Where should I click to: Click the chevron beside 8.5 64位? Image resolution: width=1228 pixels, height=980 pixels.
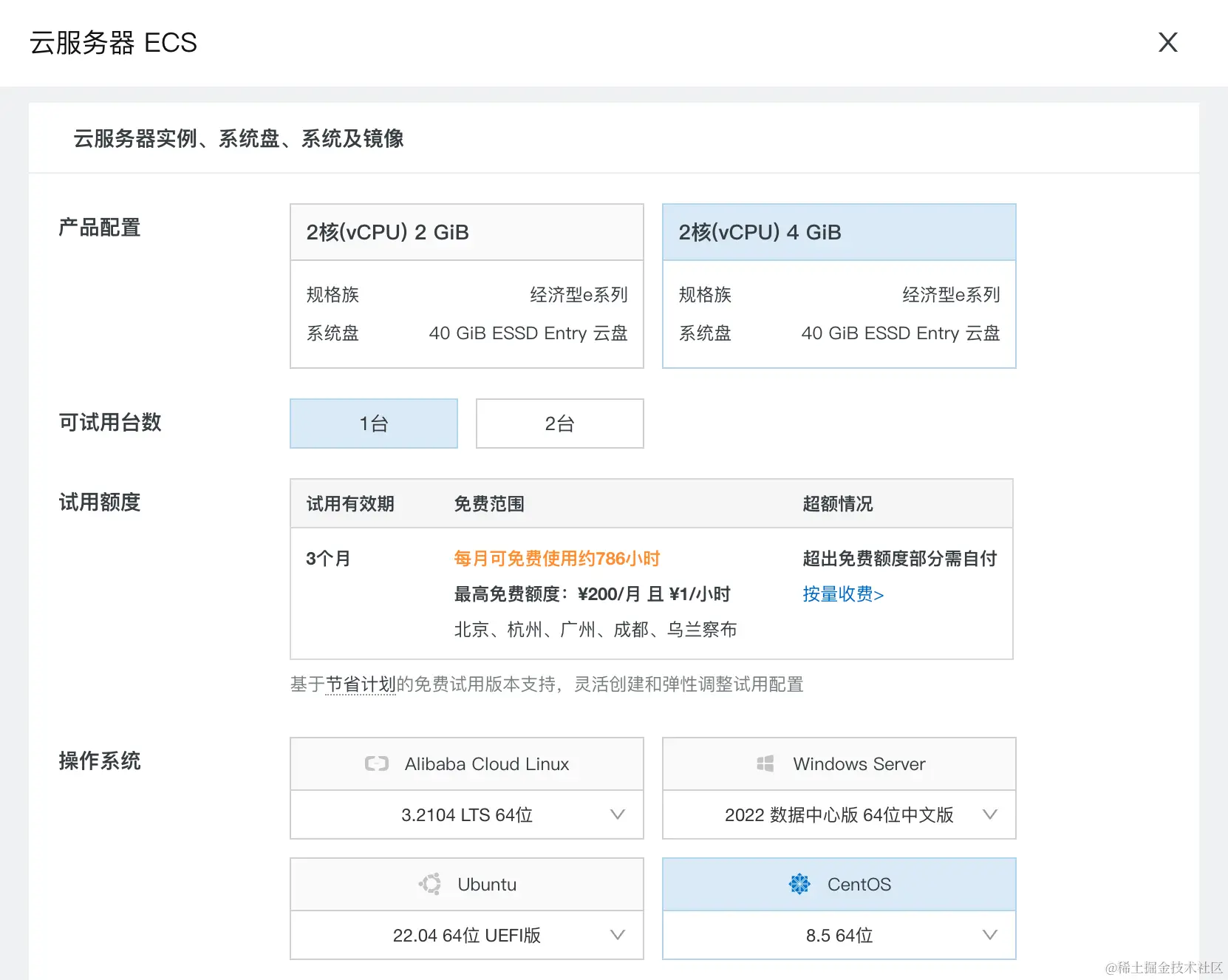(990, 935)
